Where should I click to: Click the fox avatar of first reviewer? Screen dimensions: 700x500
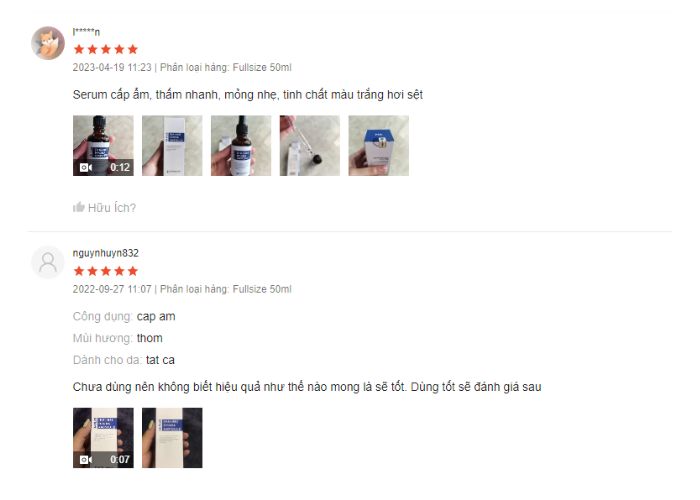tap(48, 43)
